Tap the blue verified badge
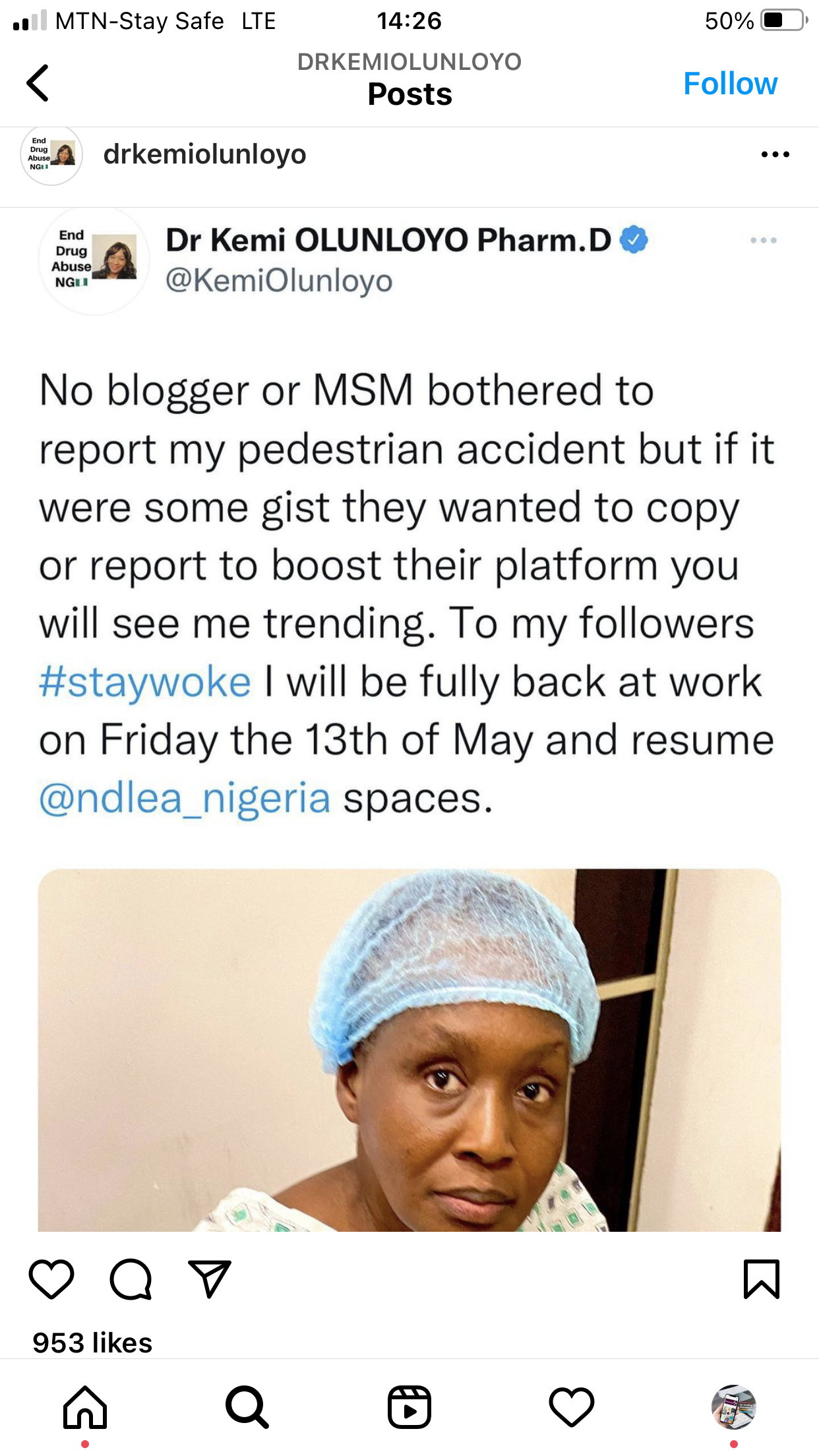The image size is (819, 1456). 634,240
